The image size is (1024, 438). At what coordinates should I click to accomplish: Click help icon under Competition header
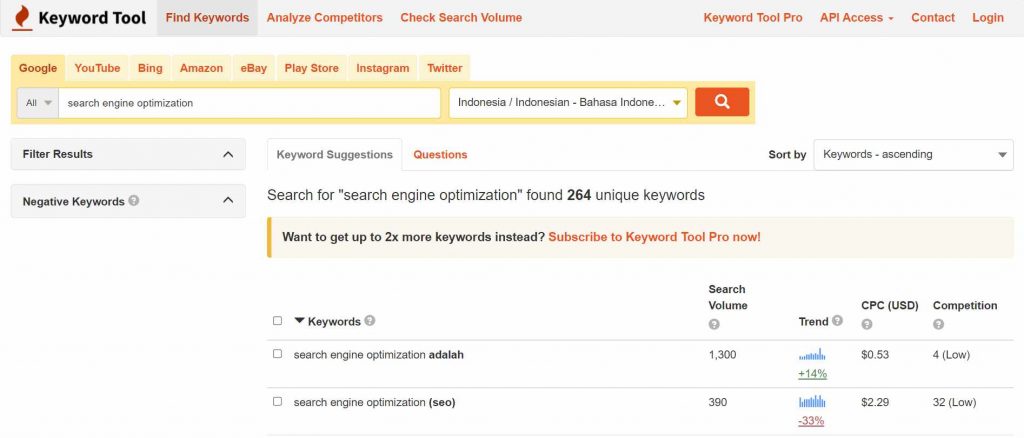point(938,324)
